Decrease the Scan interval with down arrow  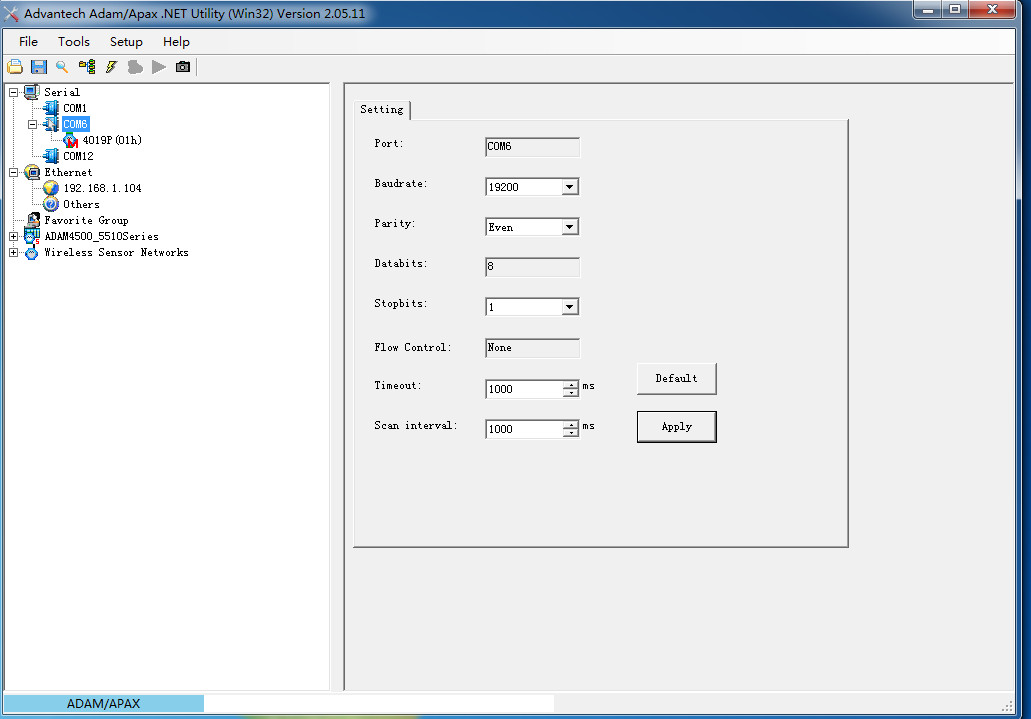(570, 433)
